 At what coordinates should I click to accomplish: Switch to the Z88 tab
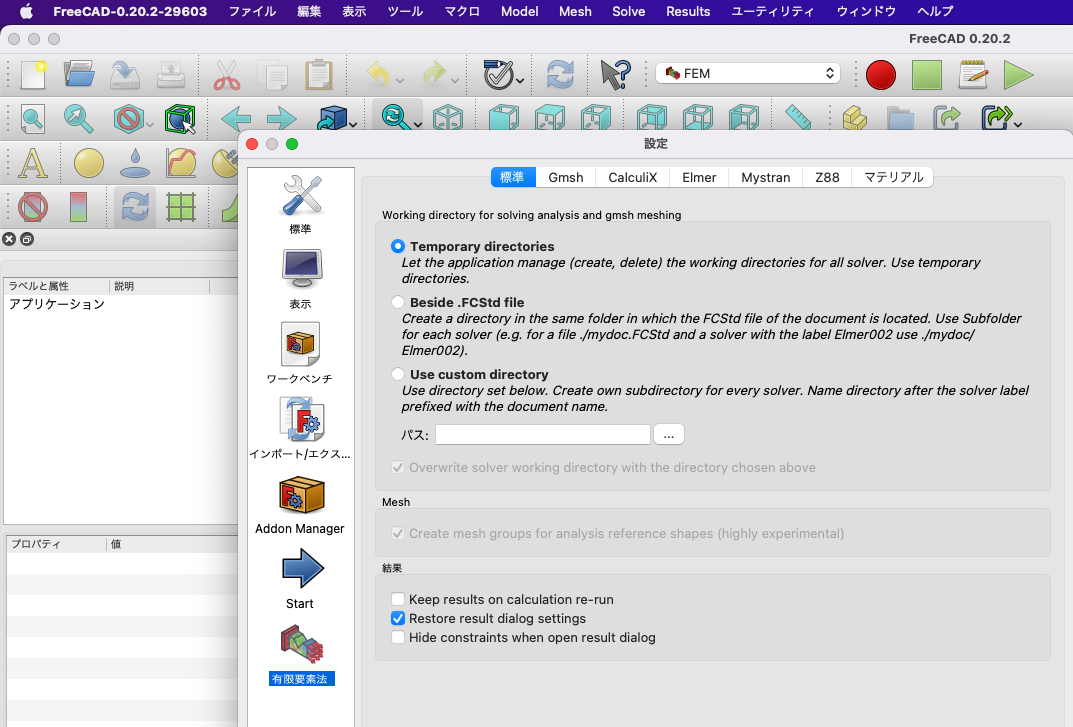click(827, 177)
